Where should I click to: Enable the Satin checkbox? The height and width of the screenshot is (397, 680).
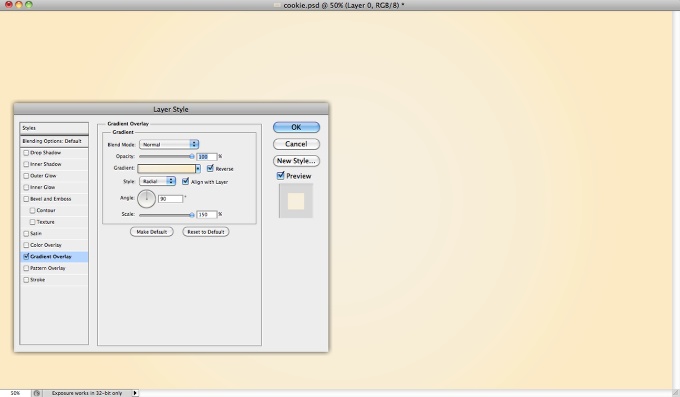click(x=26, y=233)
